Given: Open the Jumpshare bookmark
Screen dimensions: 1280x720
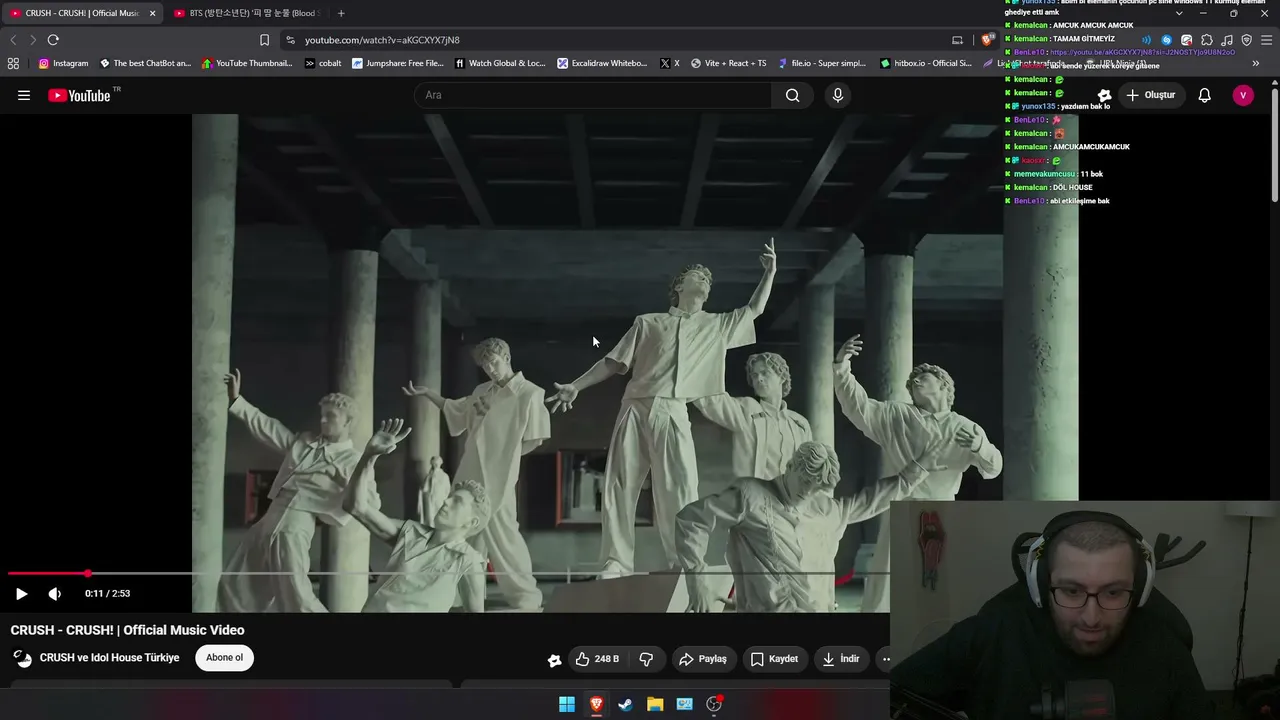Looking at the screenshot, I should coord(398,63).
